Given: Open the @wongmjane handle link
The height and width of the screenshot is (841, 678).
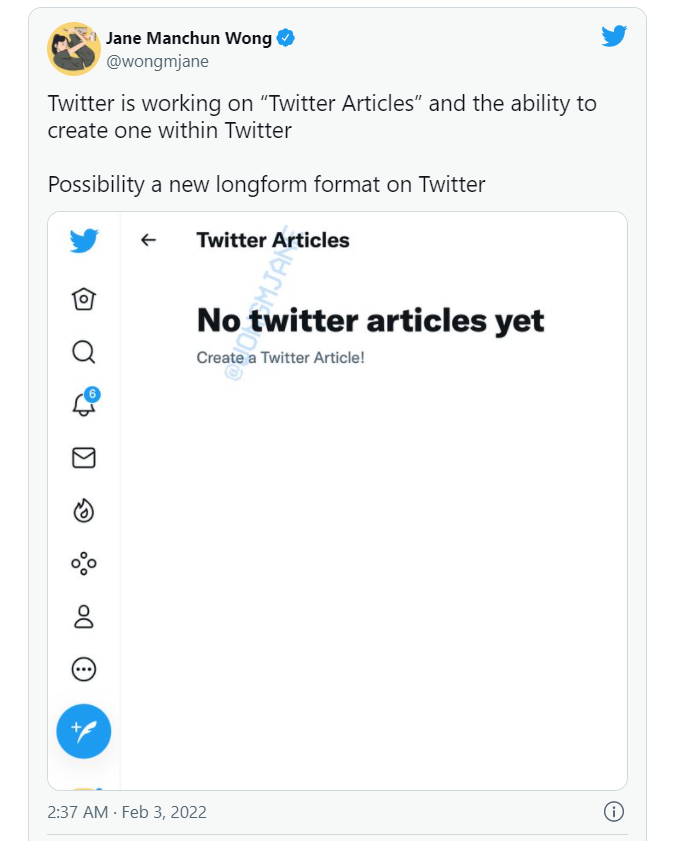Looking at the screenshot, I should (x=157, y=61).
